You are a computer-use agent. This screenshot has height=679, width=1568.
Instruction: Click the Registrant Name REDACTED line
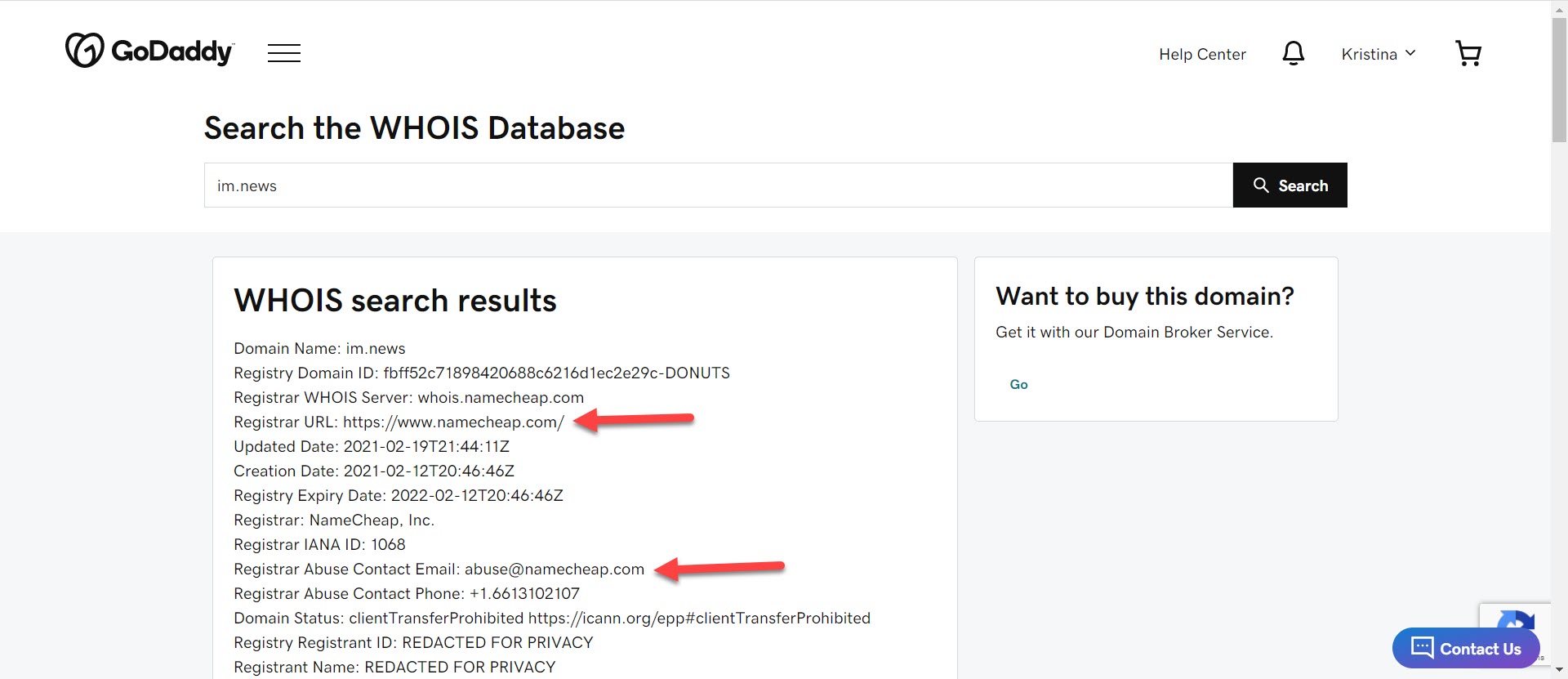tap(394, 667)
